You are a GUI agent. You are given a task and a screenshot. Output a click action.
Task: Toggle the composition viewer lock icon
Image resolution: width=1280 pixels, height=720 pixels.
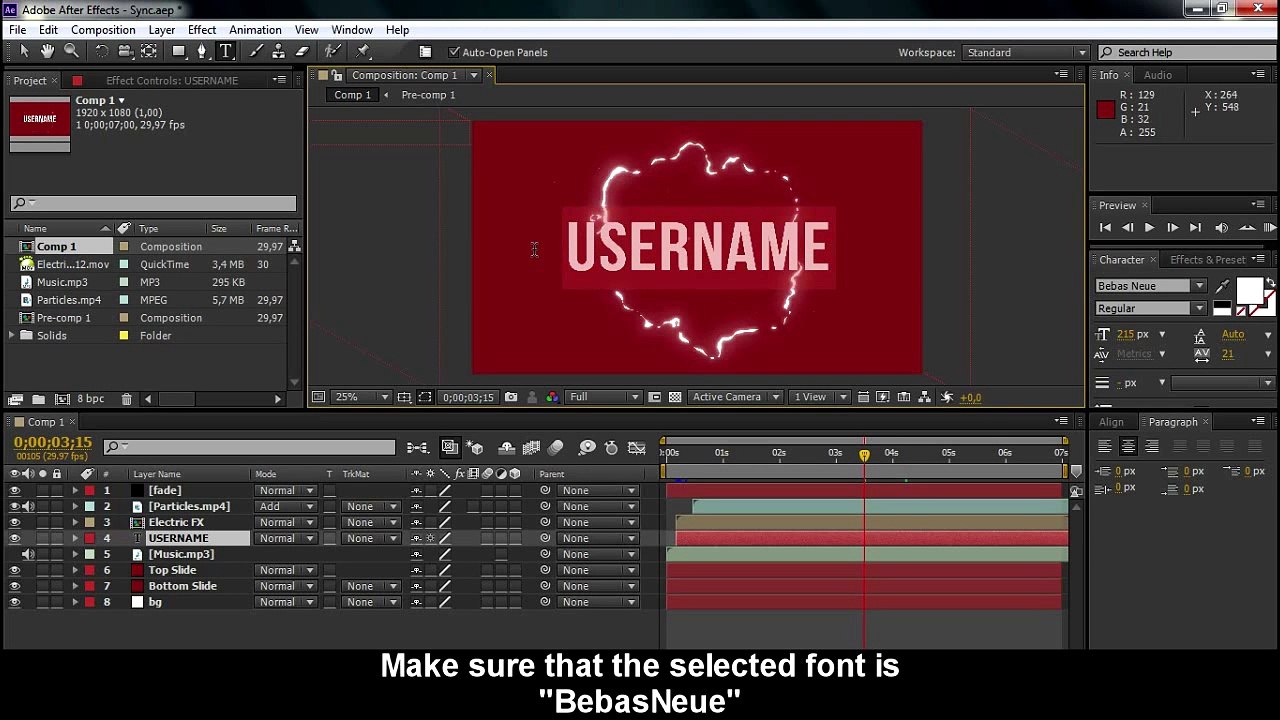[337, 75]
